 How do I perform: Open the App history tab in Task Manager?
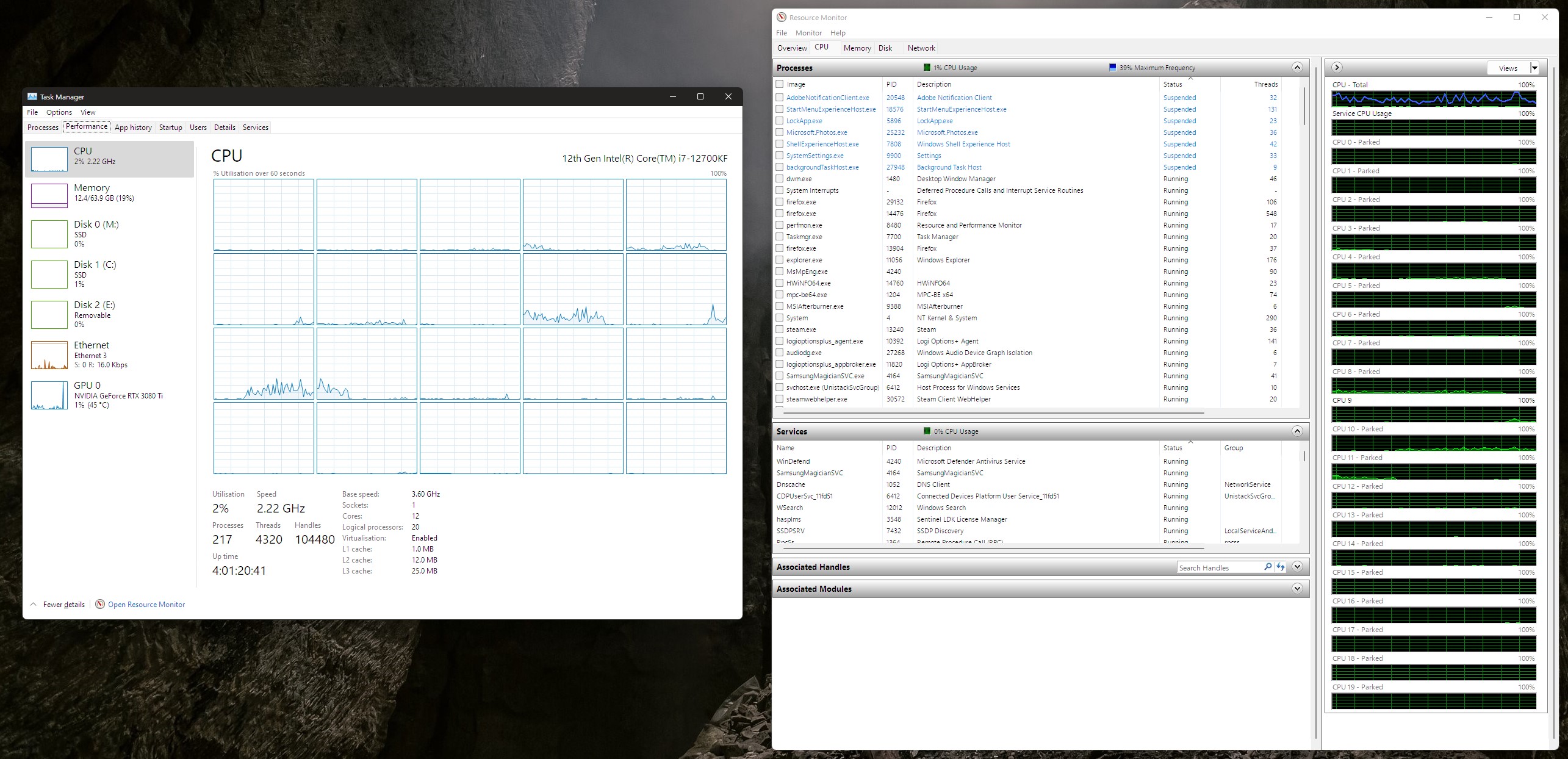133,128
